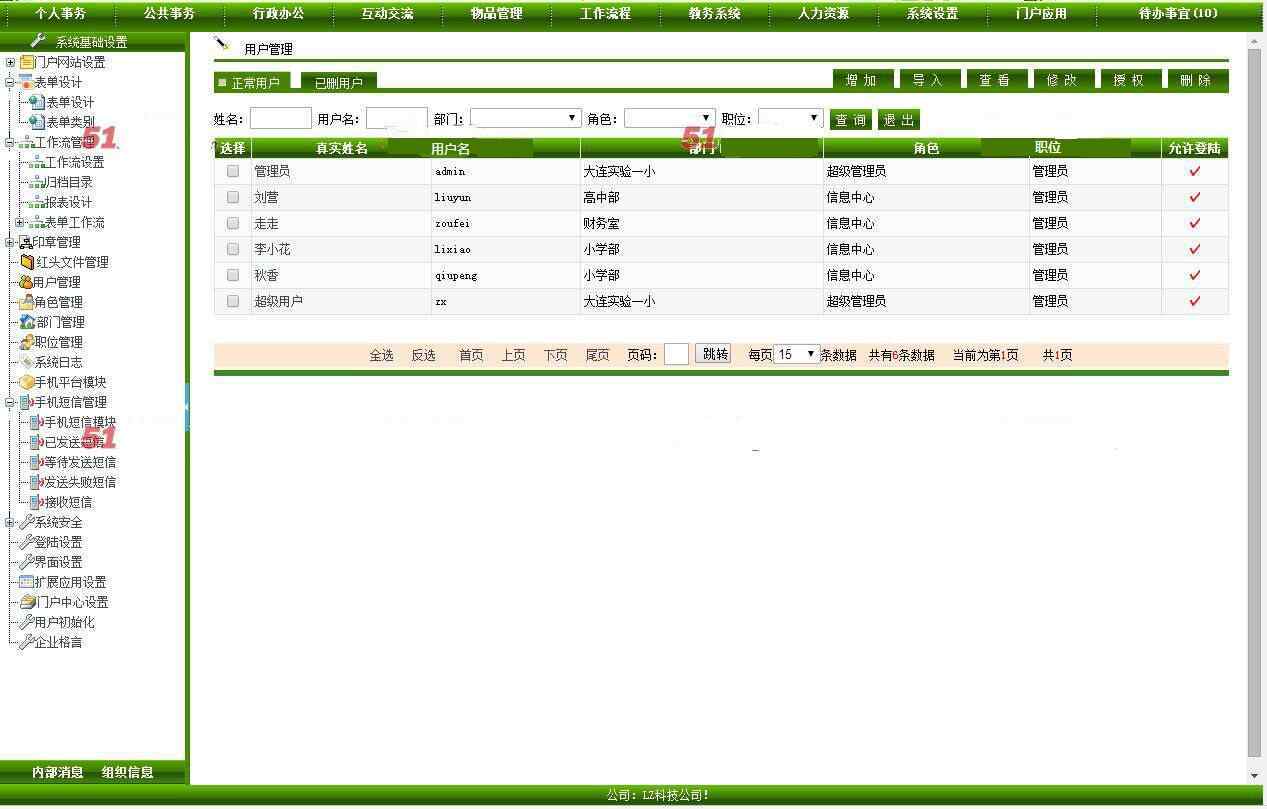Click the 系统日志 icon in sidebar
Image resolution: width=1267 pixels, height=809 pixels.
[x=27, y=362]
